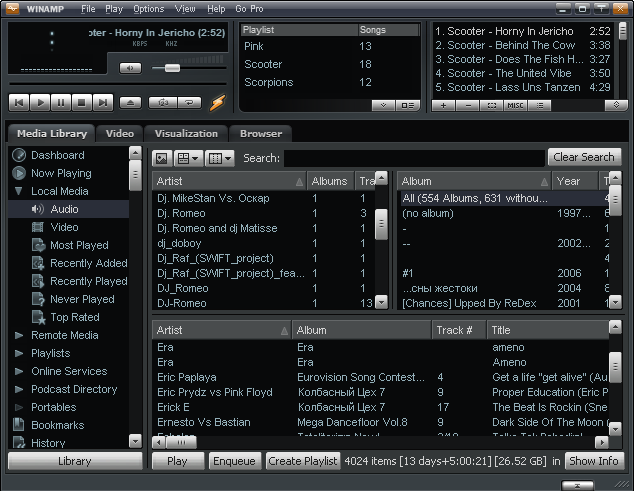Image resolution: width=634 pixels, height=491 pixels.
Task: Click the orange lightning bolt icon
Action: 218,103
